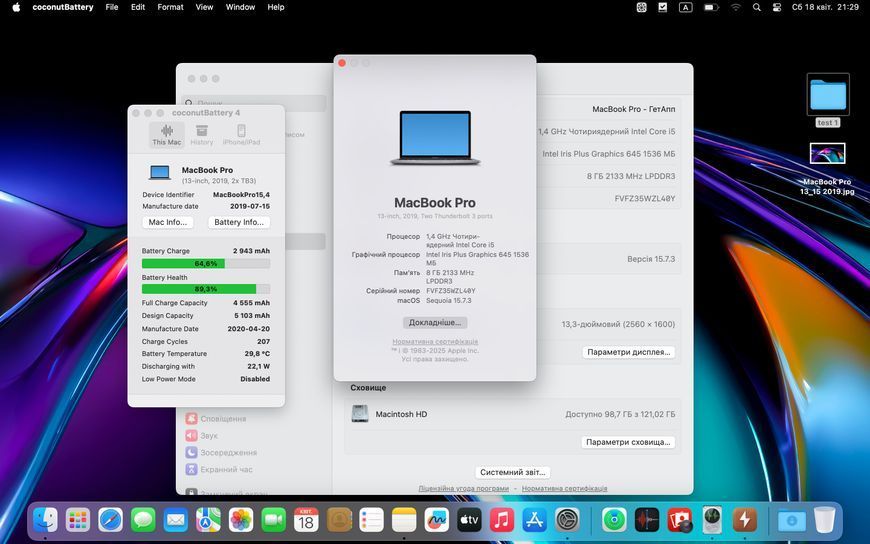This screenshot has width=870, height=544.
Task: Open the View menu
Action: pos(204,7)
